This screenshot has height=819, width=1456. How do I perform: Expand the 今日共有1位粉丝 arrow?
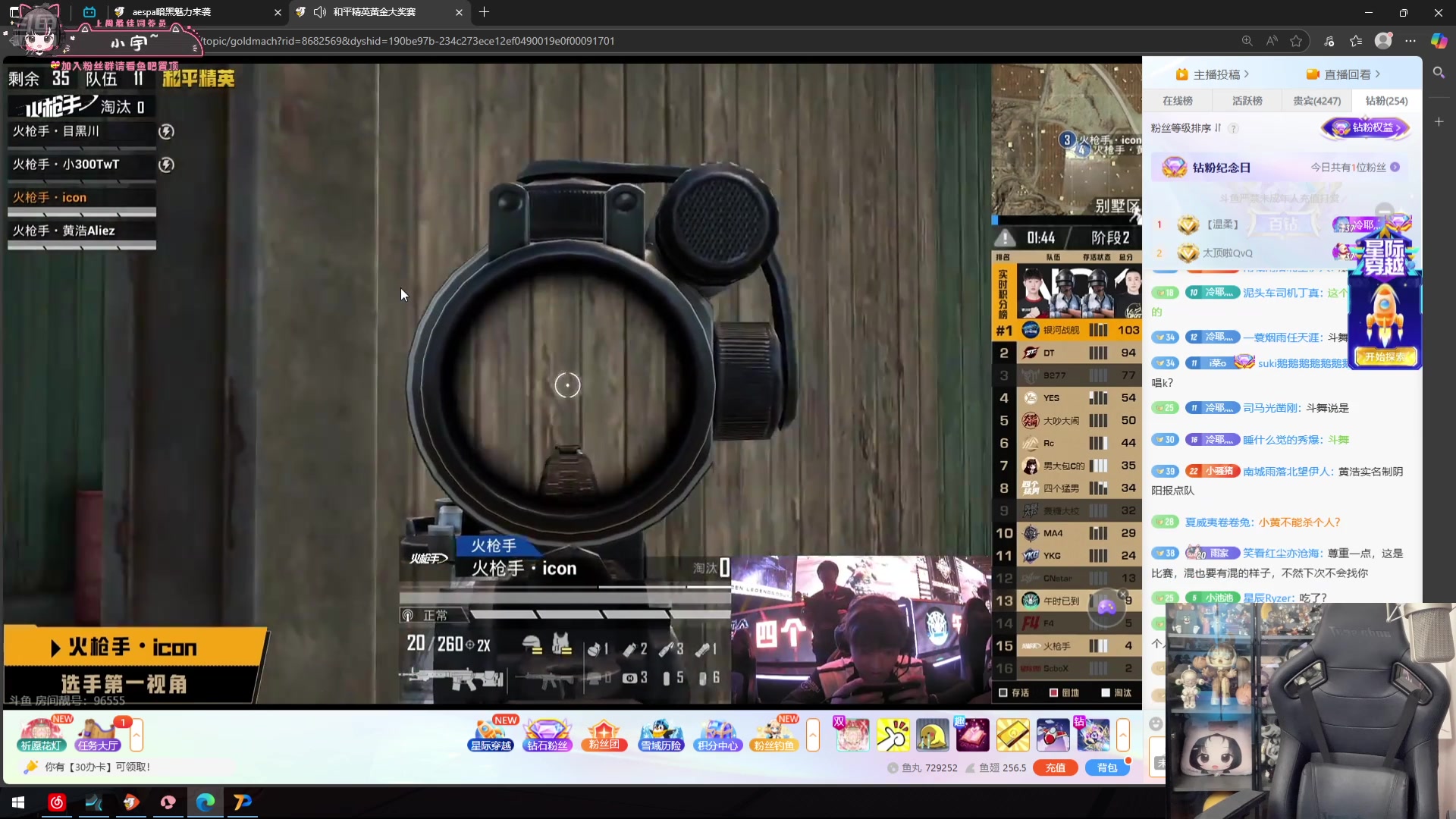pyautogui.click(x=1395, y=168)
